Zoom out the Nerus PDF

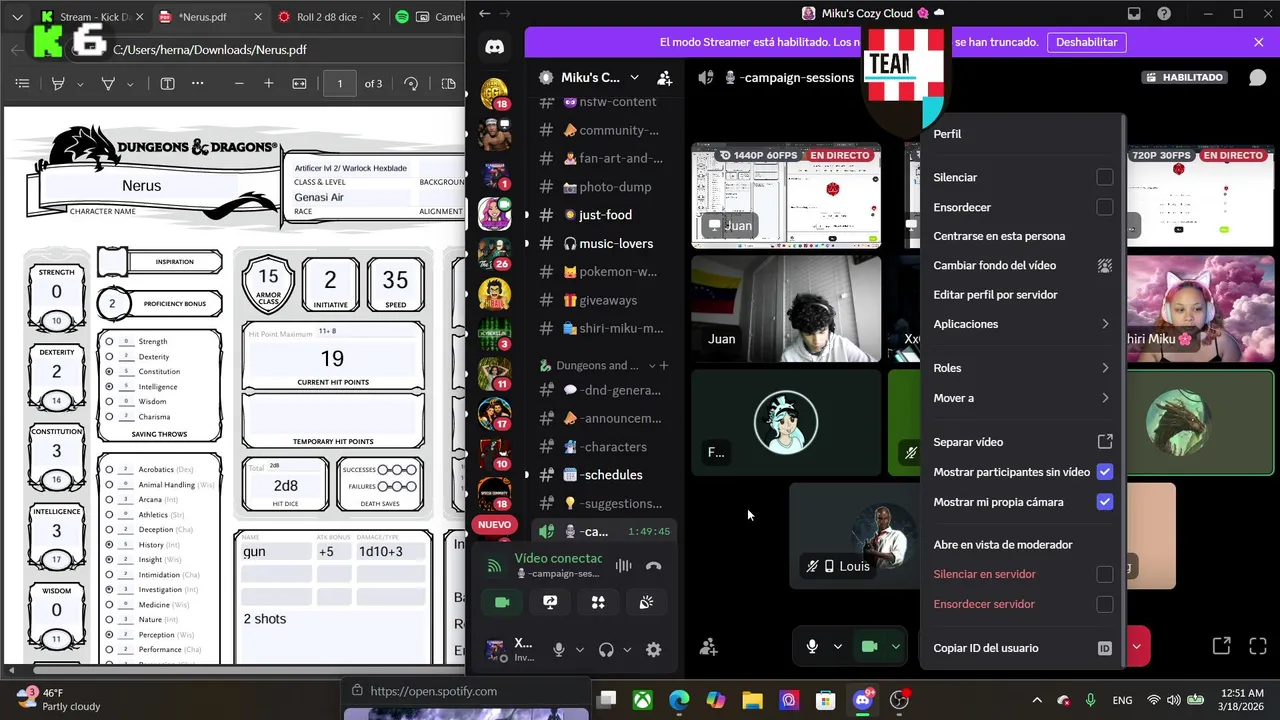tap(238, 84)
